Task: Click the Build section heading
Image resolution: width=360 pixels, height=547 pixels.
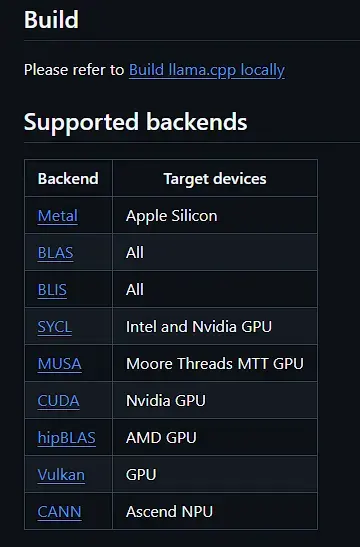Action: [51, 19]
